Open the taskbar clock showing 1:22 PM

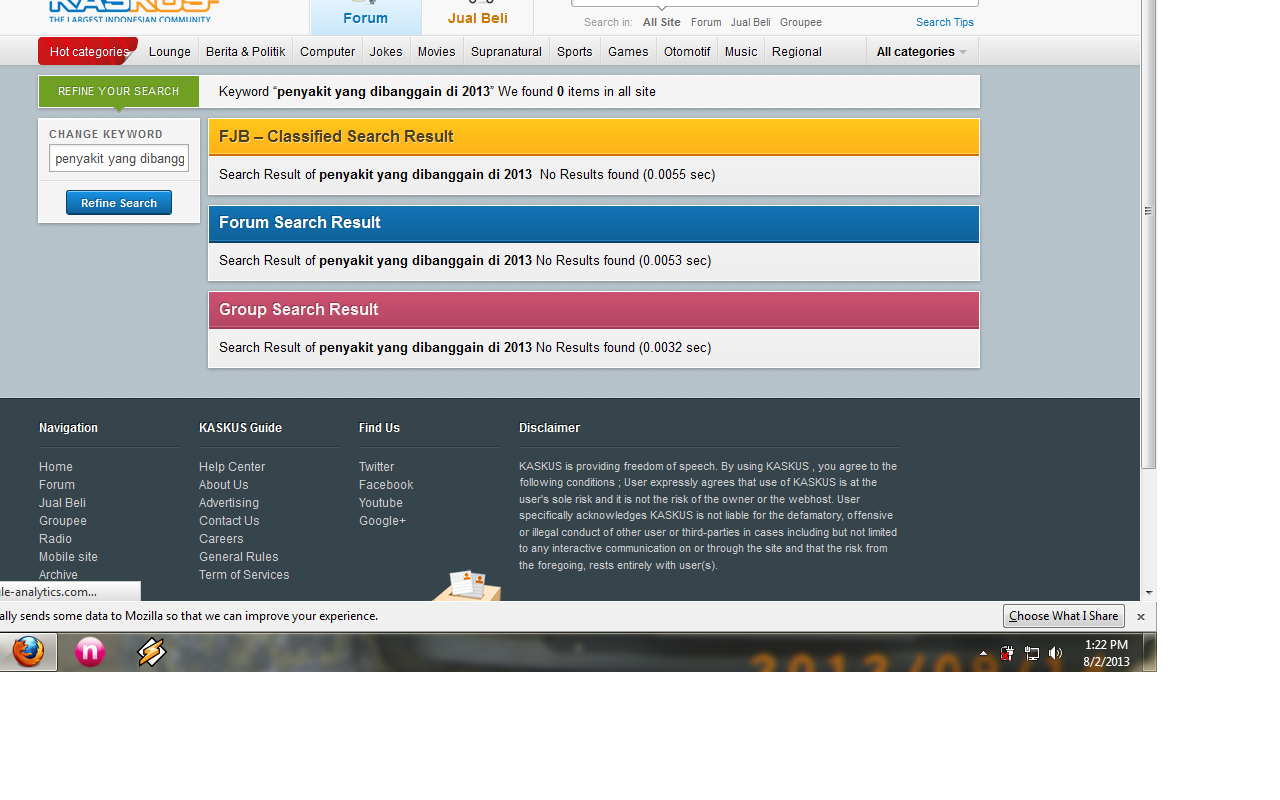coord(1106,653)
